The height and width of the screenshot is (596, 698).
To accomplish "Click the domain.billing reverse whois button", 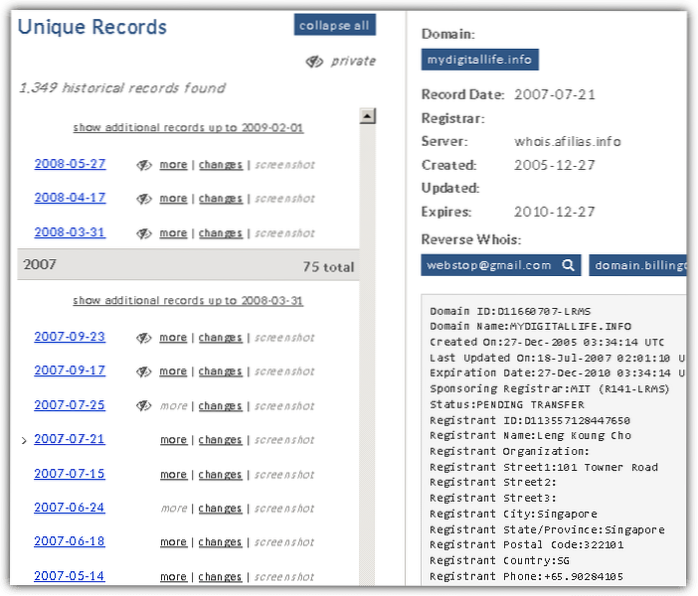I will coord(640,265).
